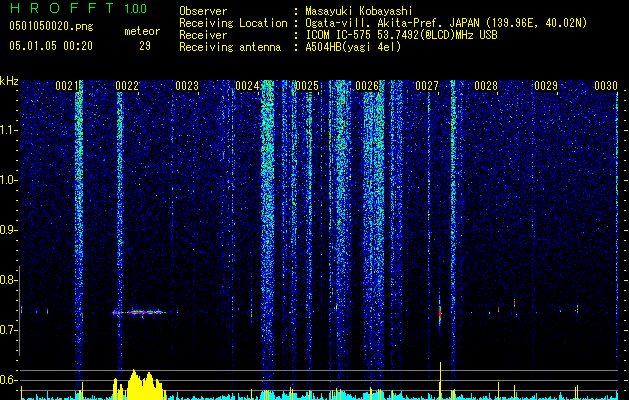629x400 pixels.
Task: Click the long horizontal meteor echo after 0022
Action: [x=140, y=312]
